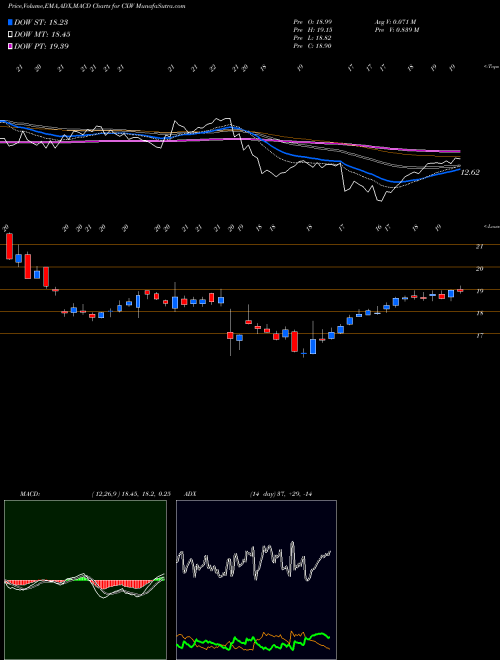Click the 'Pre O: 18.99' open value
Viewport: 500px width, 660px height.
coord(313,21)
